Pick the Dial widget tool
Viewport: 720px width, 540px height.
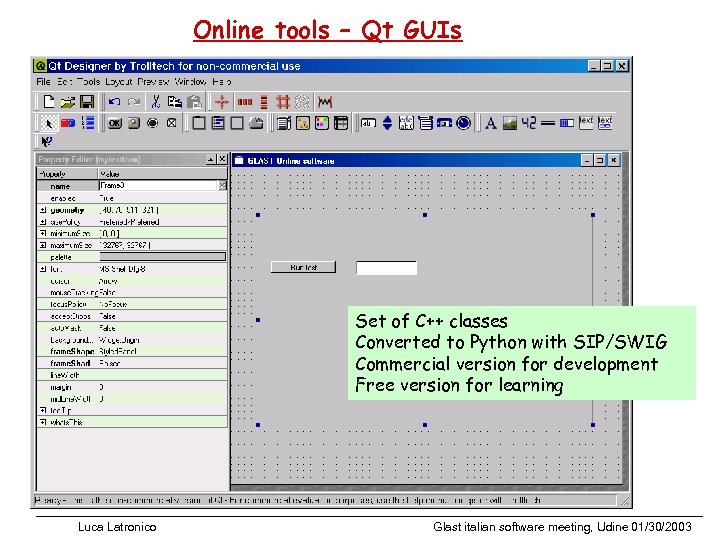[464, 123]
